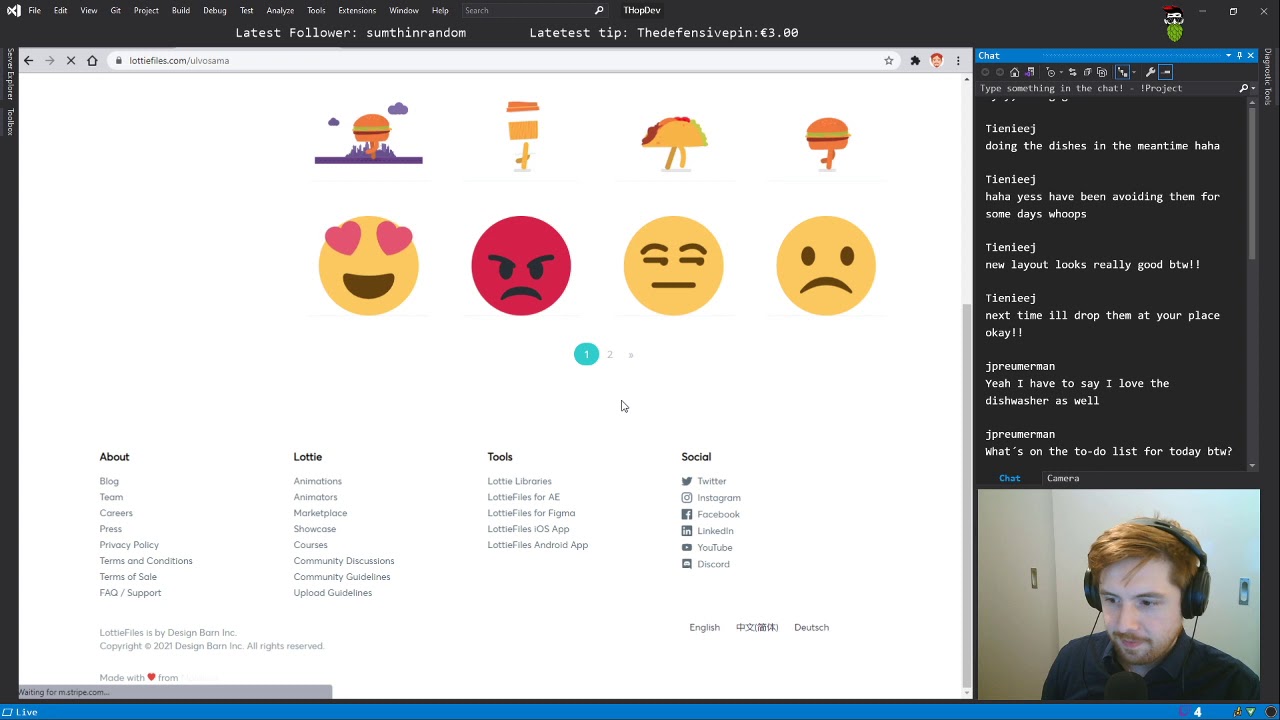Click the Visual Studio logo icon
Screen dimensions: 1280x720
(13, 11)
